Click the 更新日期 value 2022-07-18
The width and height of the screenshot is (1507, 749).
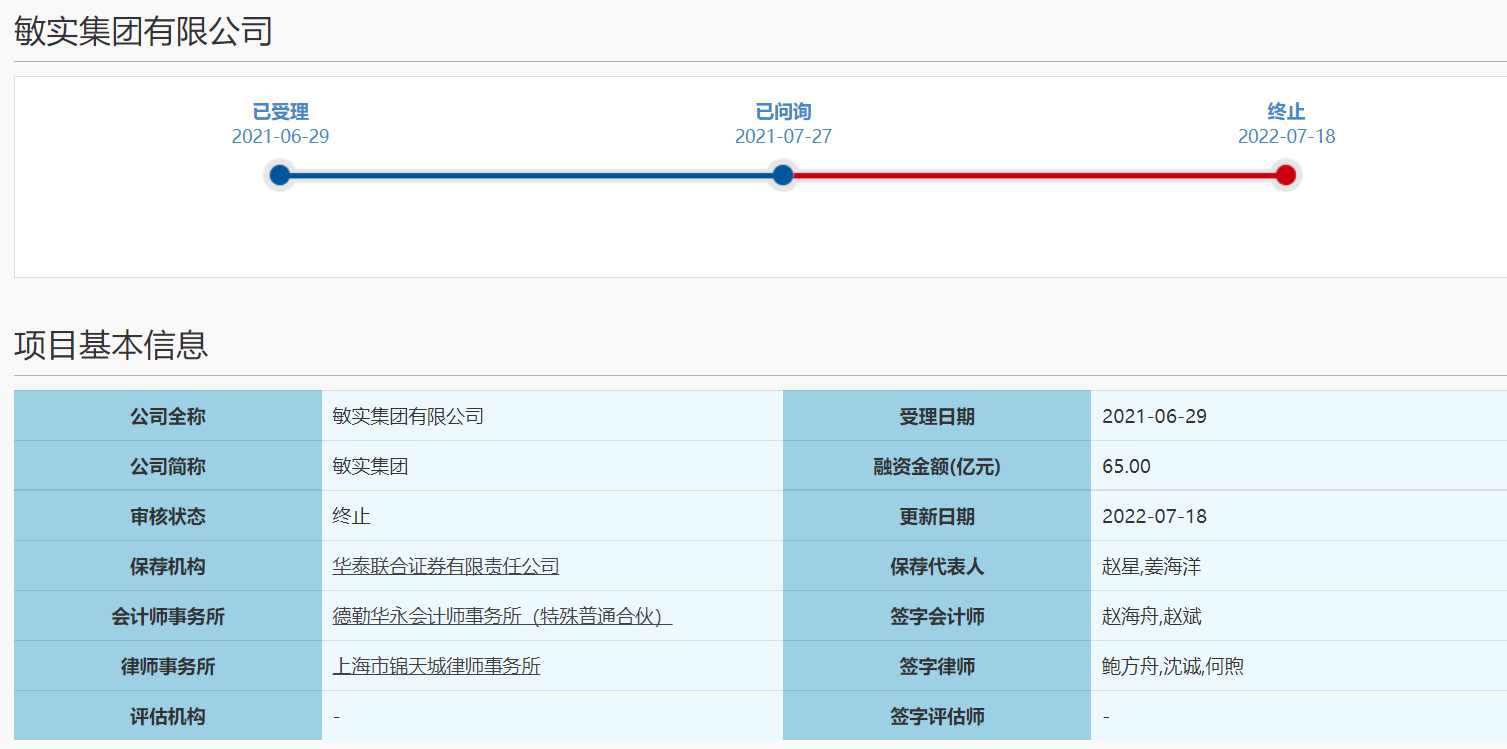point(1154,517)
